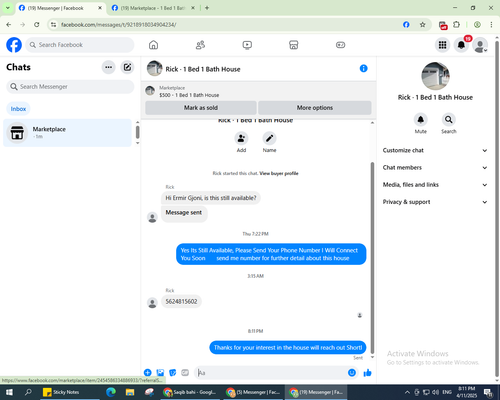This screenshot has width=500, height=400.
Task: Open the Marketplace chat in list
Action: tap(67, 133)
